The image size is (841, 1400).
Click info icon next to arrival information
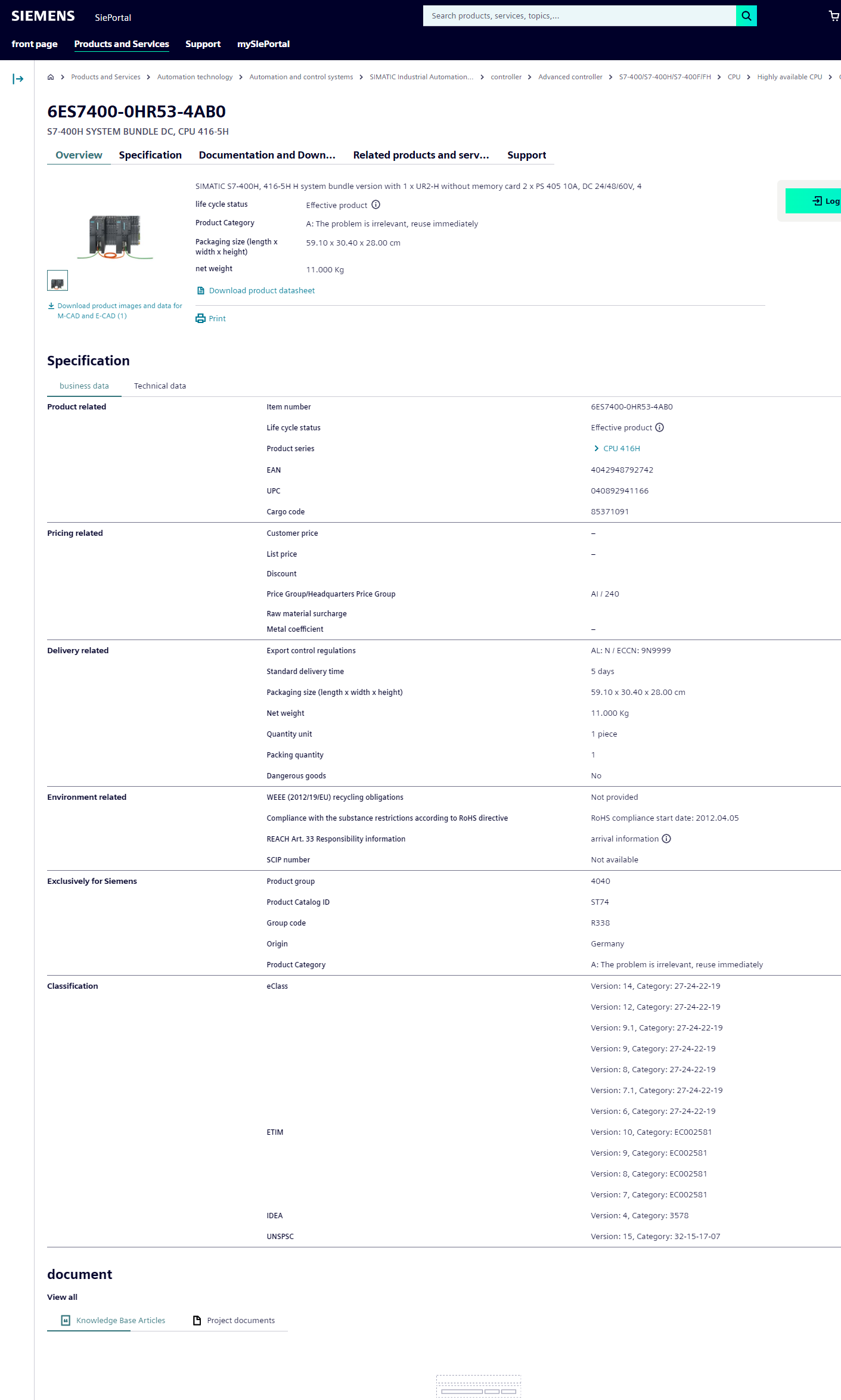[666, 839]
